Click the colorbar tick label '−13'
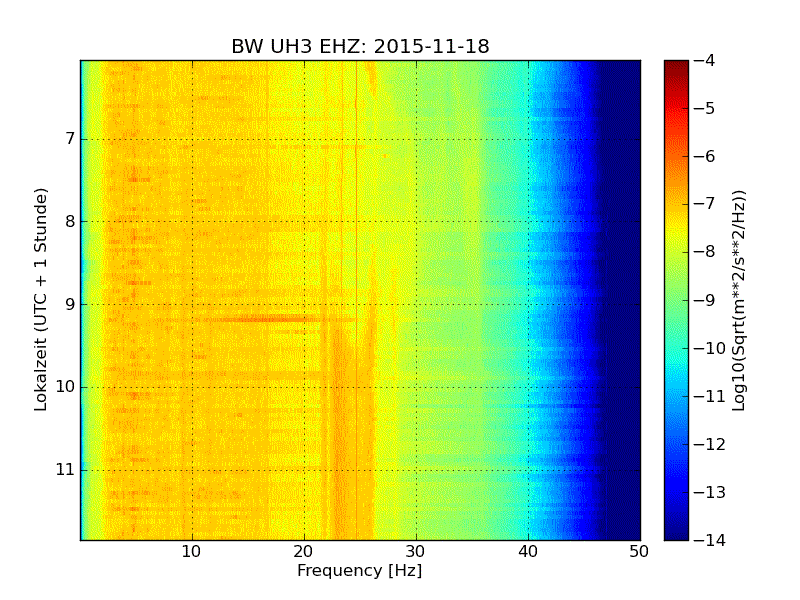800x600 pixels. coord(710,492)
